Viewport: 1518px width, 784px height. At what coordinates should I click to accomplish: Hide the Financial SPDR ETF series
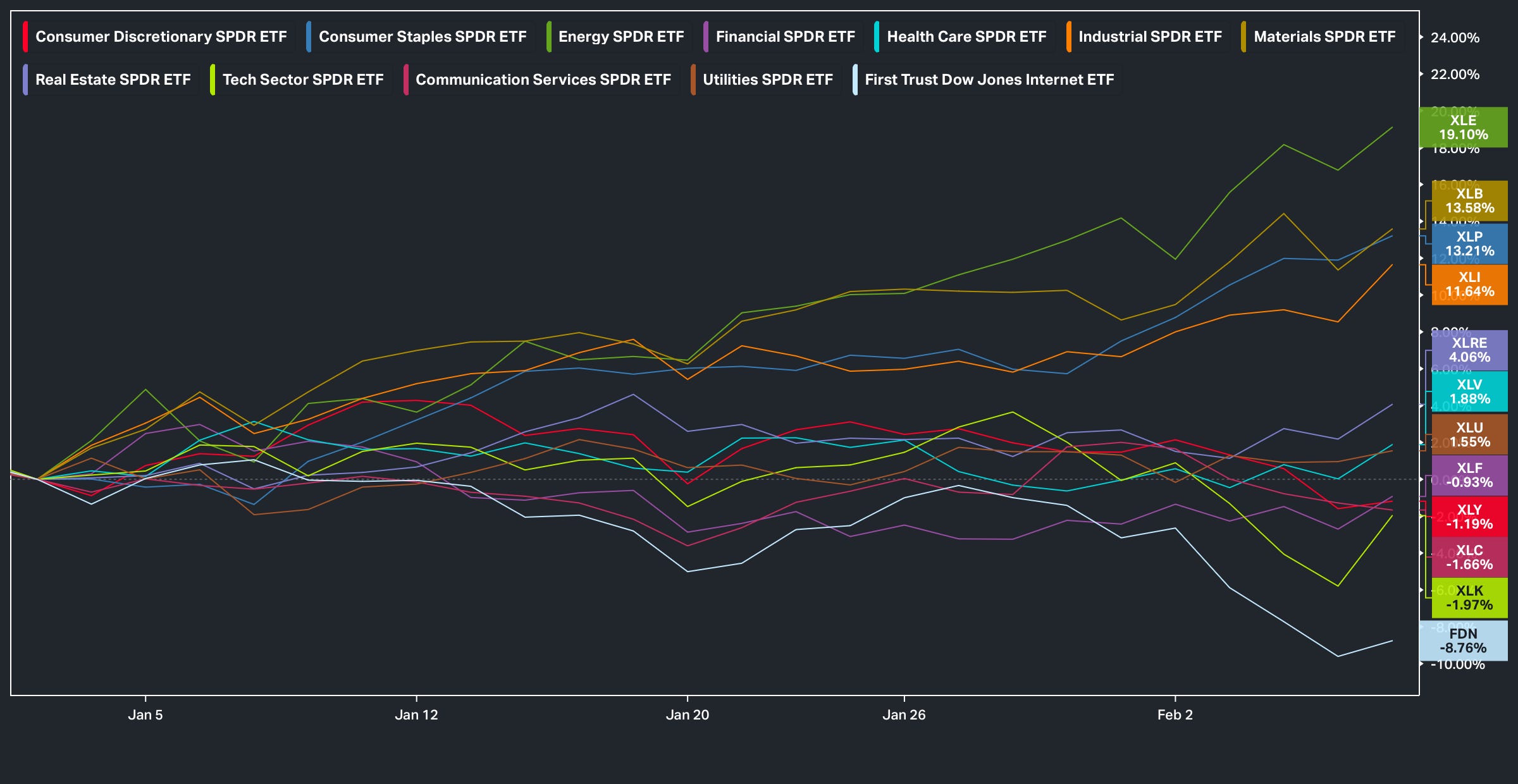click(x=785, y=37)
